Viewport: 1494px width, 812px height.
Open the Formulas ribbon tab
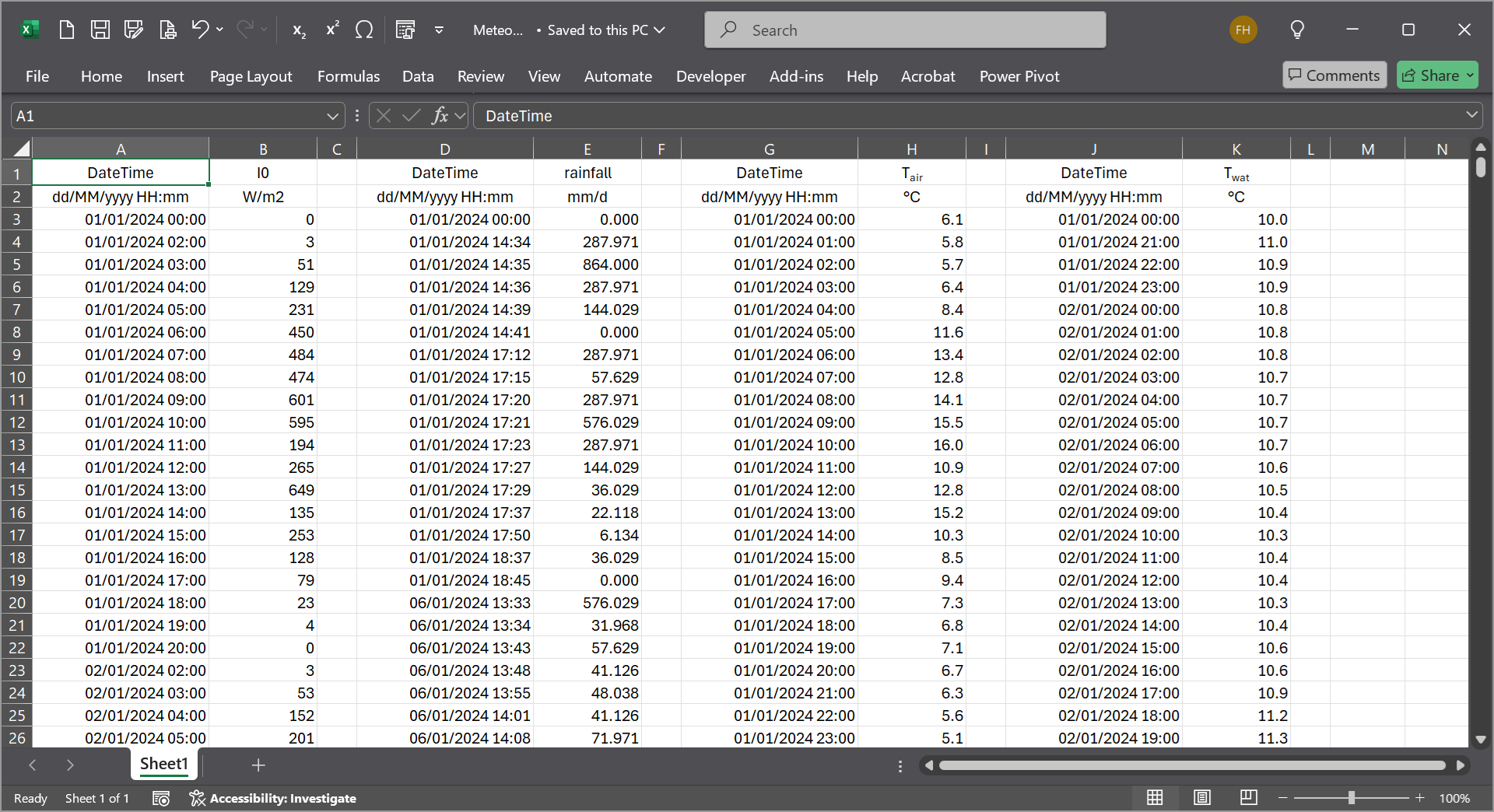(x=348, y=76)
